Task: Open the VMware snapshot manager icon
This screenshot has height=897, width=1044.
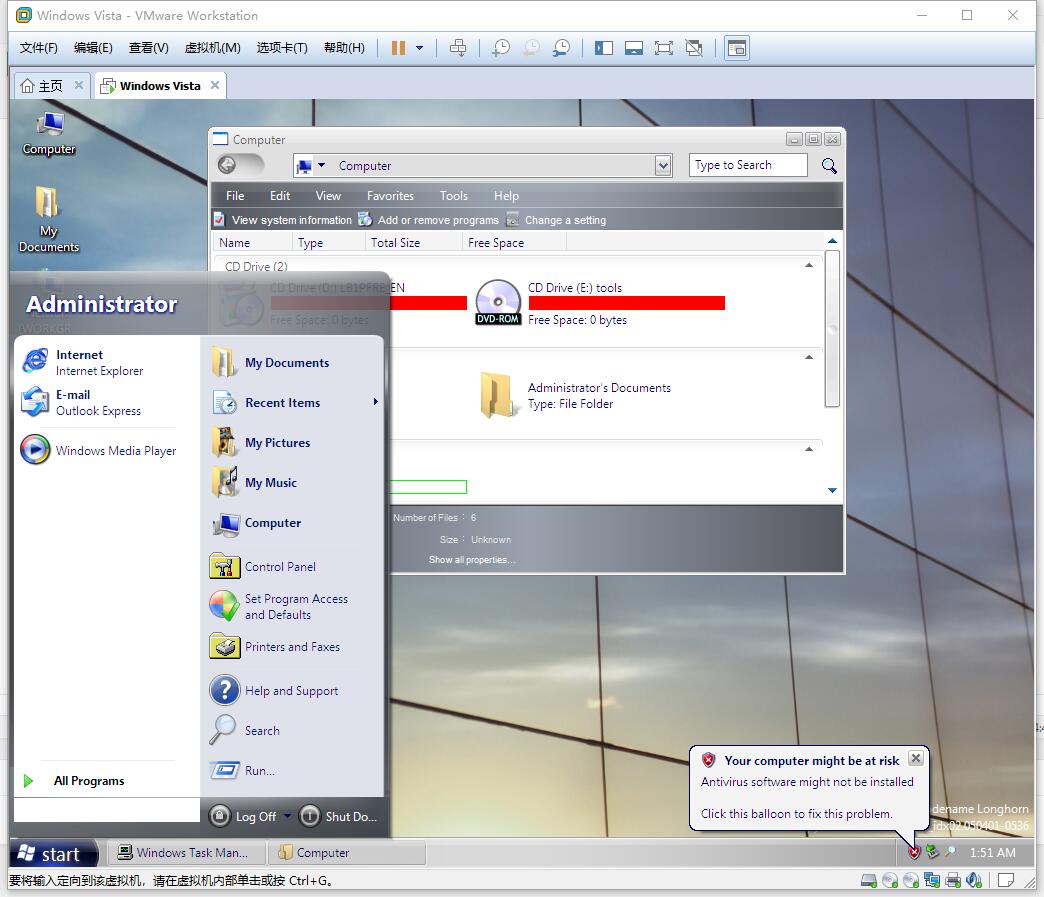Action: [561, 48]
